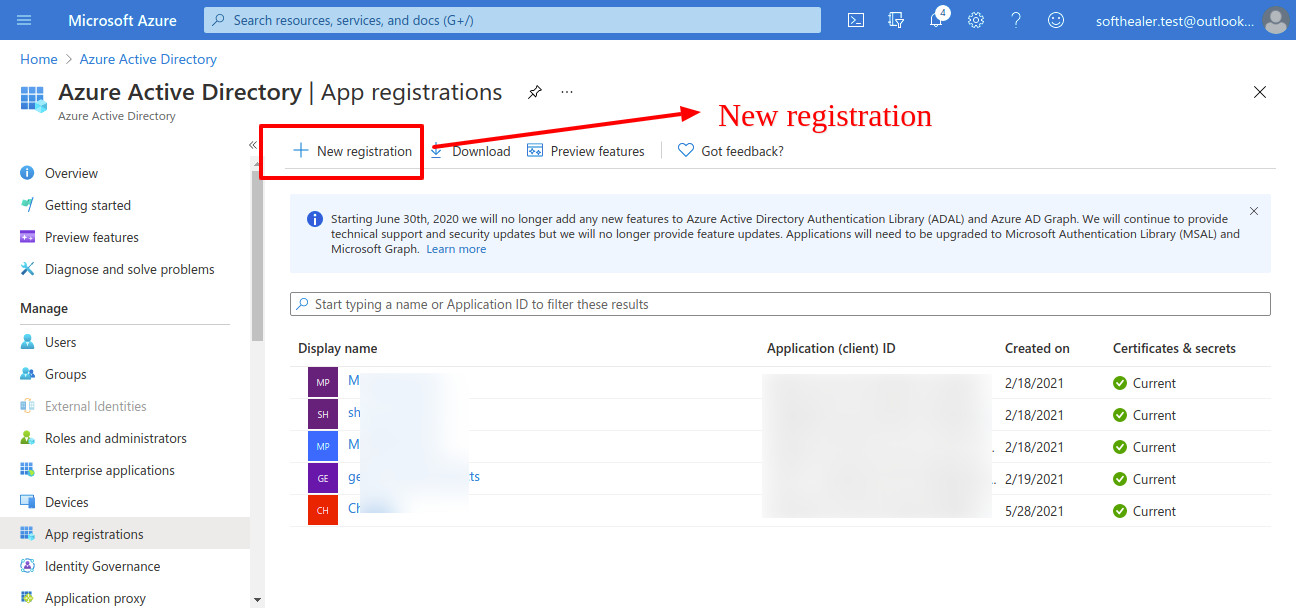Focus the top search resources field
Image resolution: width=1296 pixels, height=608 pixels.
click(x=512, y=20)
